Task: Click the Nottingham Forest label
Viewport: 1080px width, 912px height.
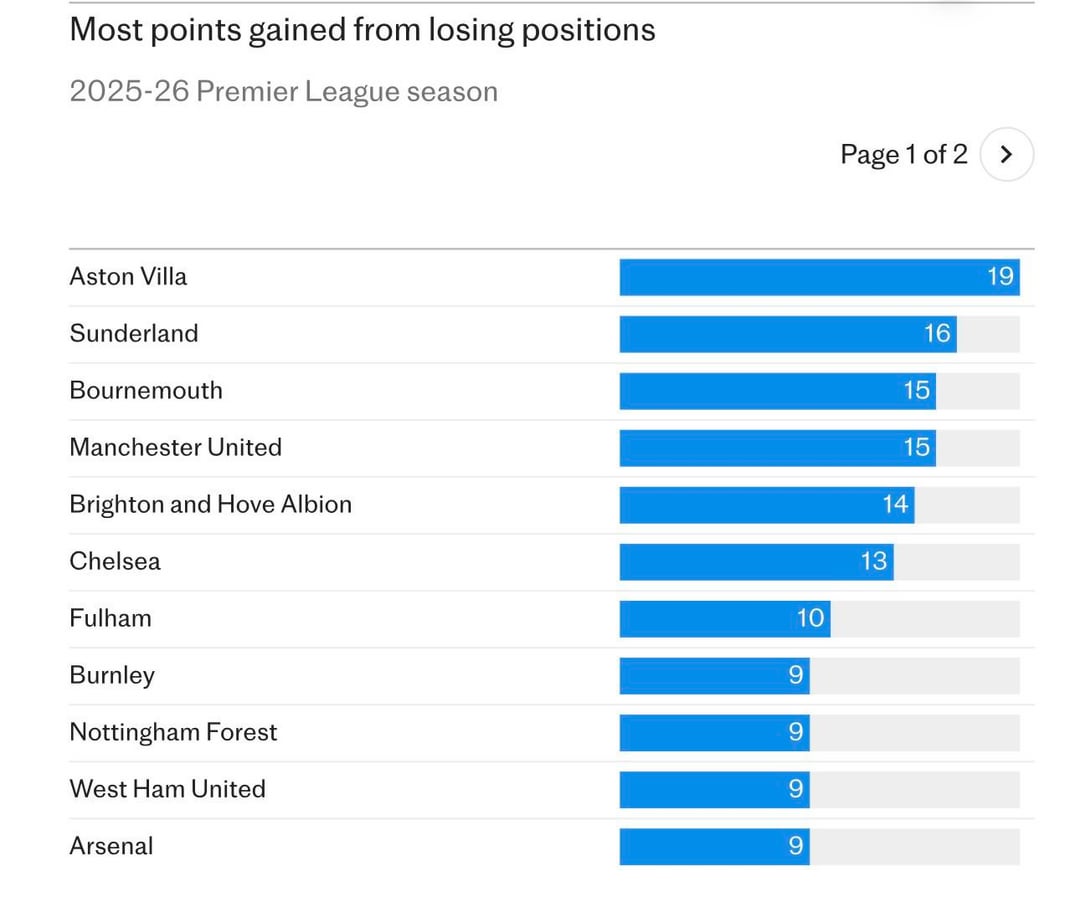Action: (173, 733)
